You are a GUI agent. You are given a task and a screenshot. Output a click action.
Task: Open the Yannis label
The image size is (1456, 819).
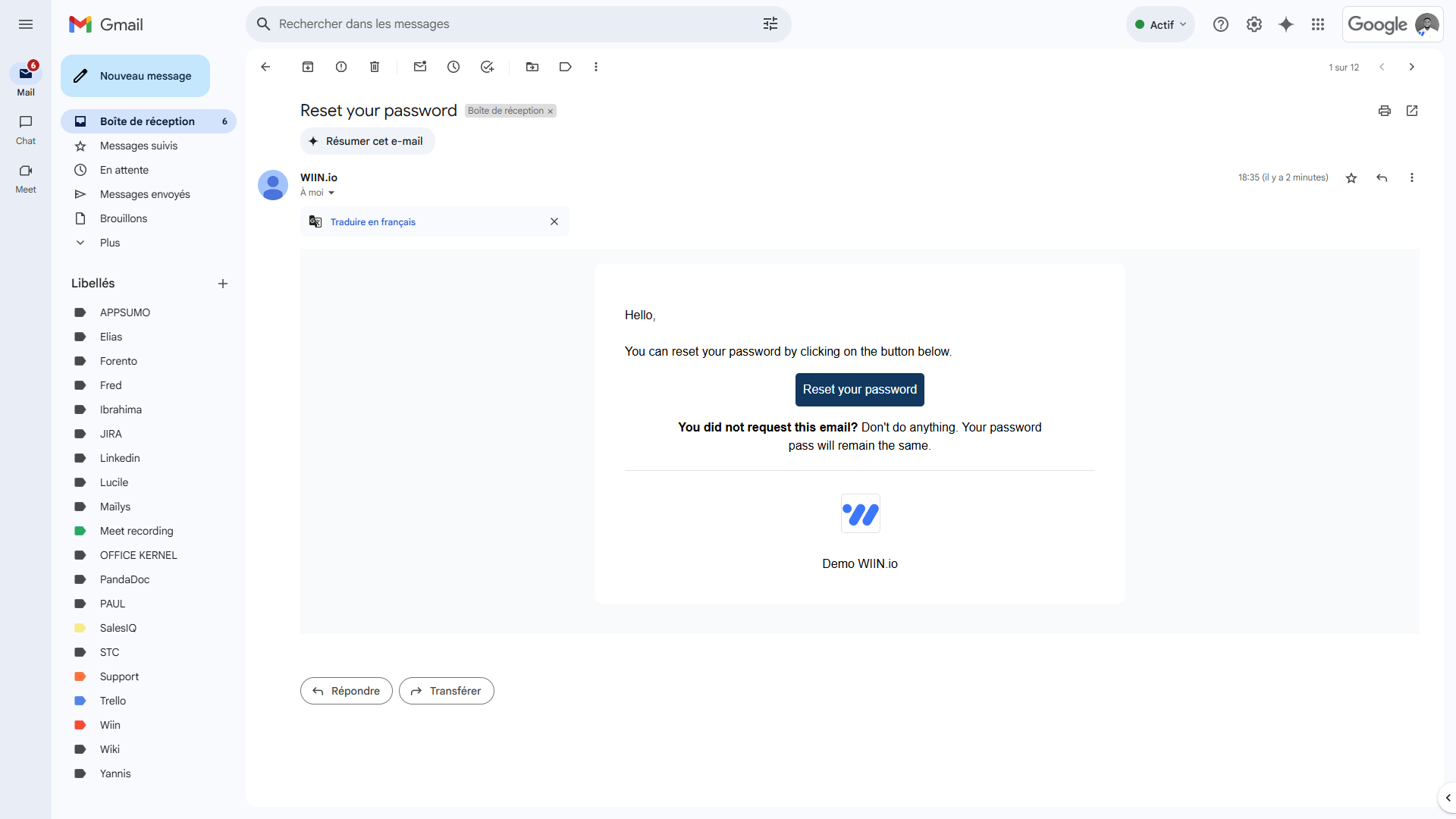(148, 773)
